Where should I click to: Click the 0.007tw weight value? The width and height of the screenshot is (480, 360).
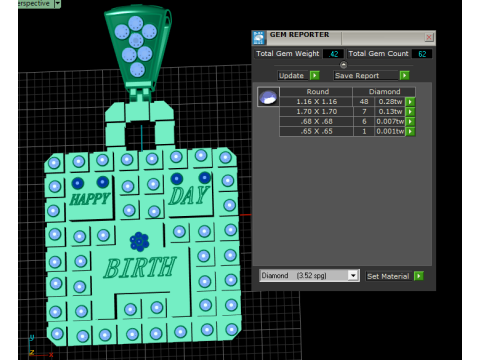click(390, 121)
